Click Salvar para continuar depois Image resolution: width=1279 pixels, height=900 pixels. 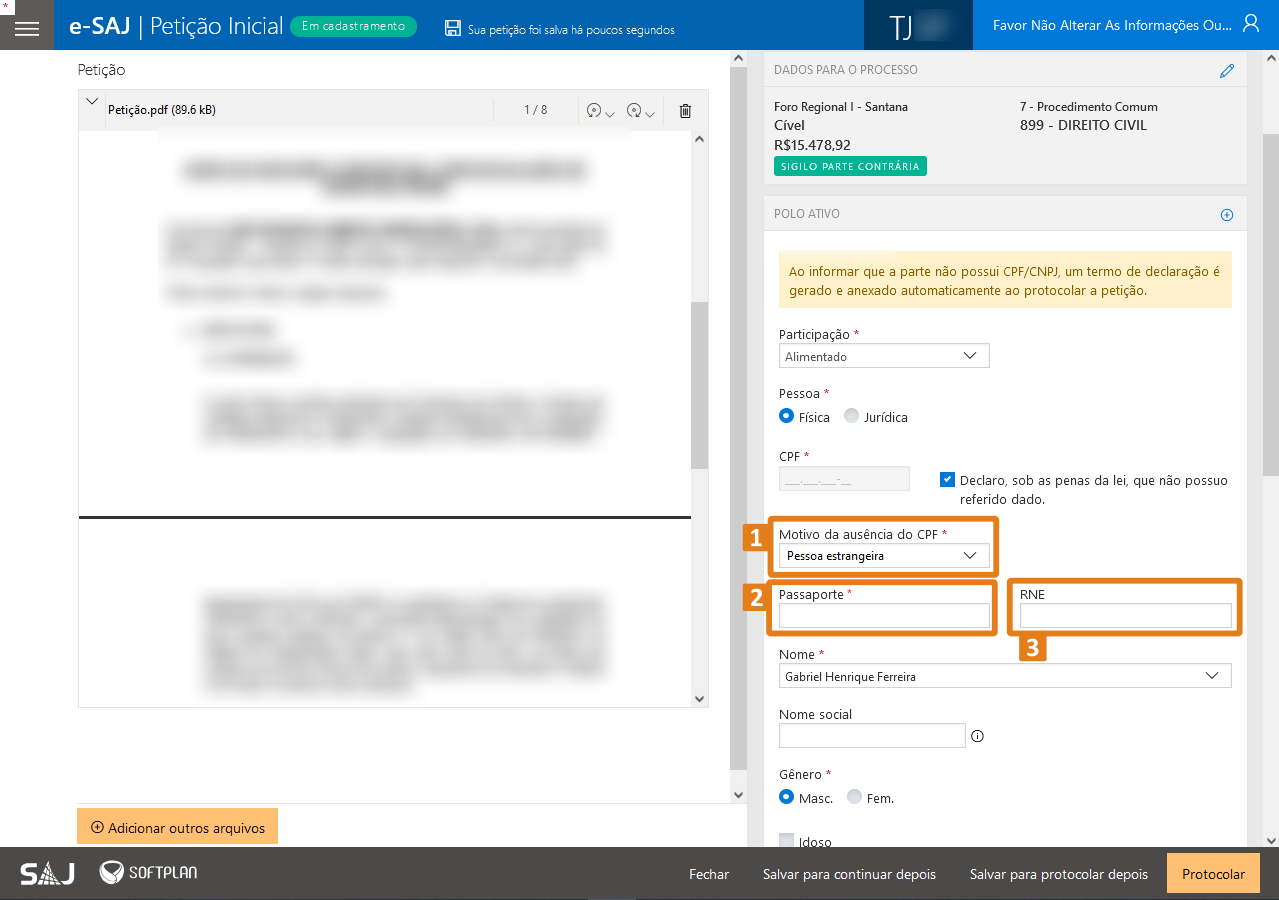(x=849, y=874)
